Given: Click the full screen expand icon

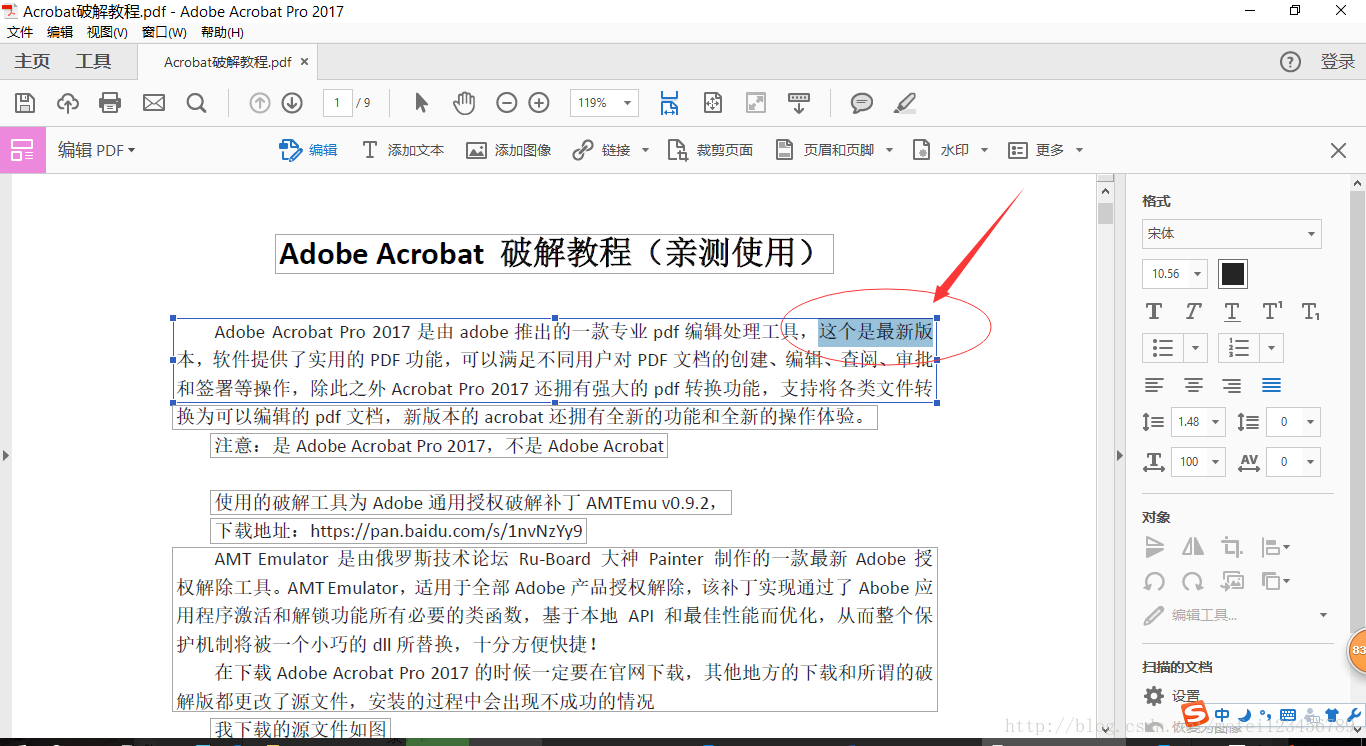Looking at the screenshot, I should pos(755,103).
